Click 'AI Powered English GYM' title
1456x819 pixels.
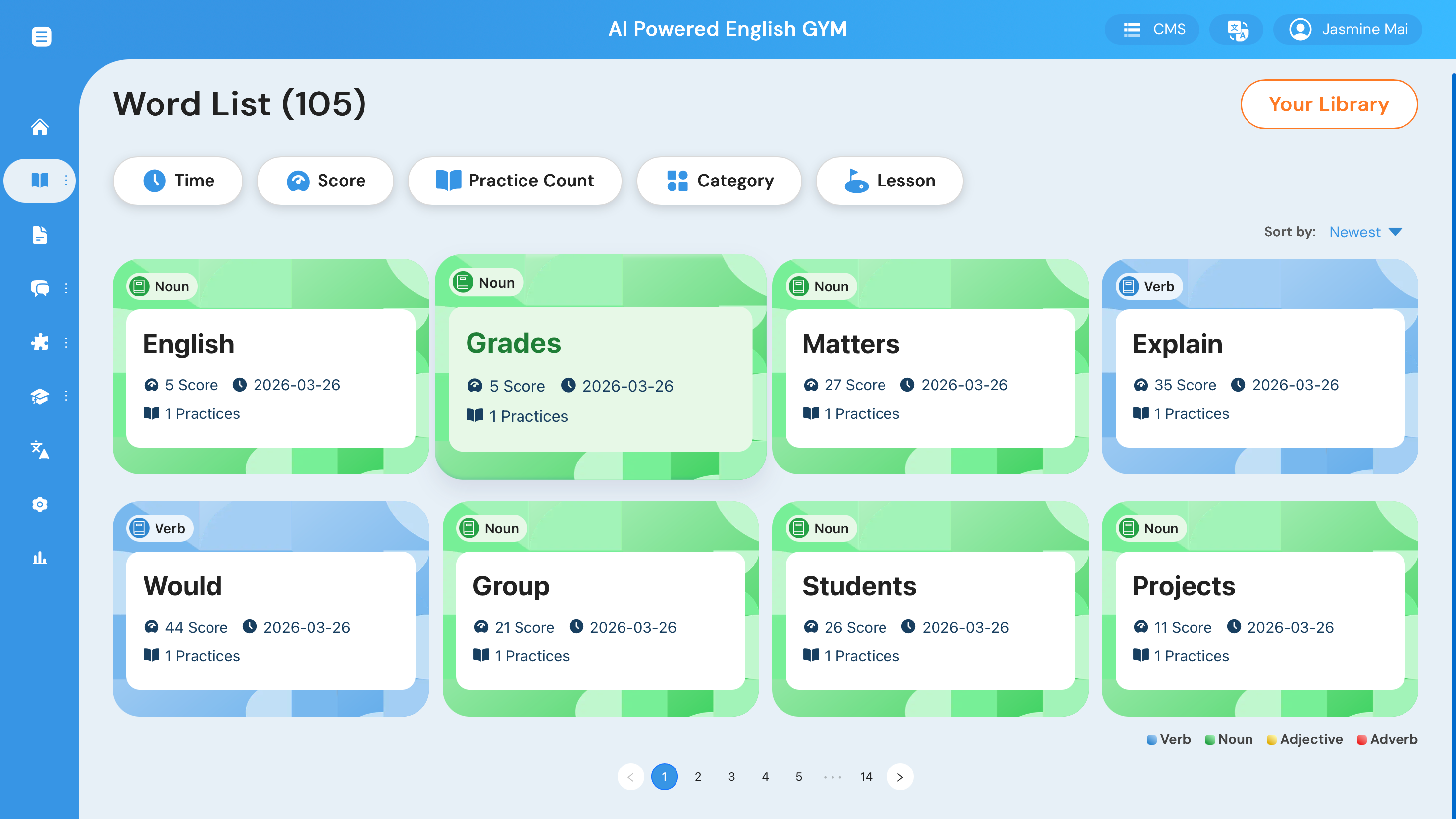click(728, 29)
